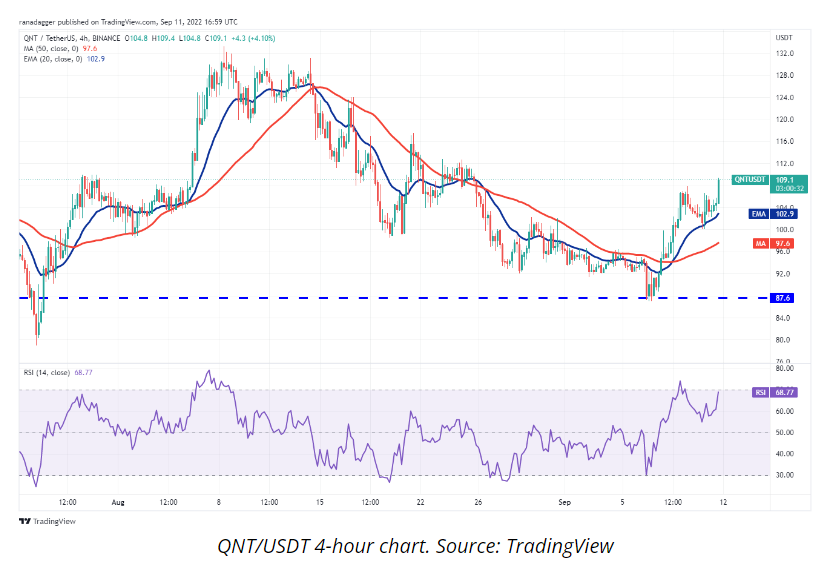Click the 80.0 price axis value

[785, 340]
